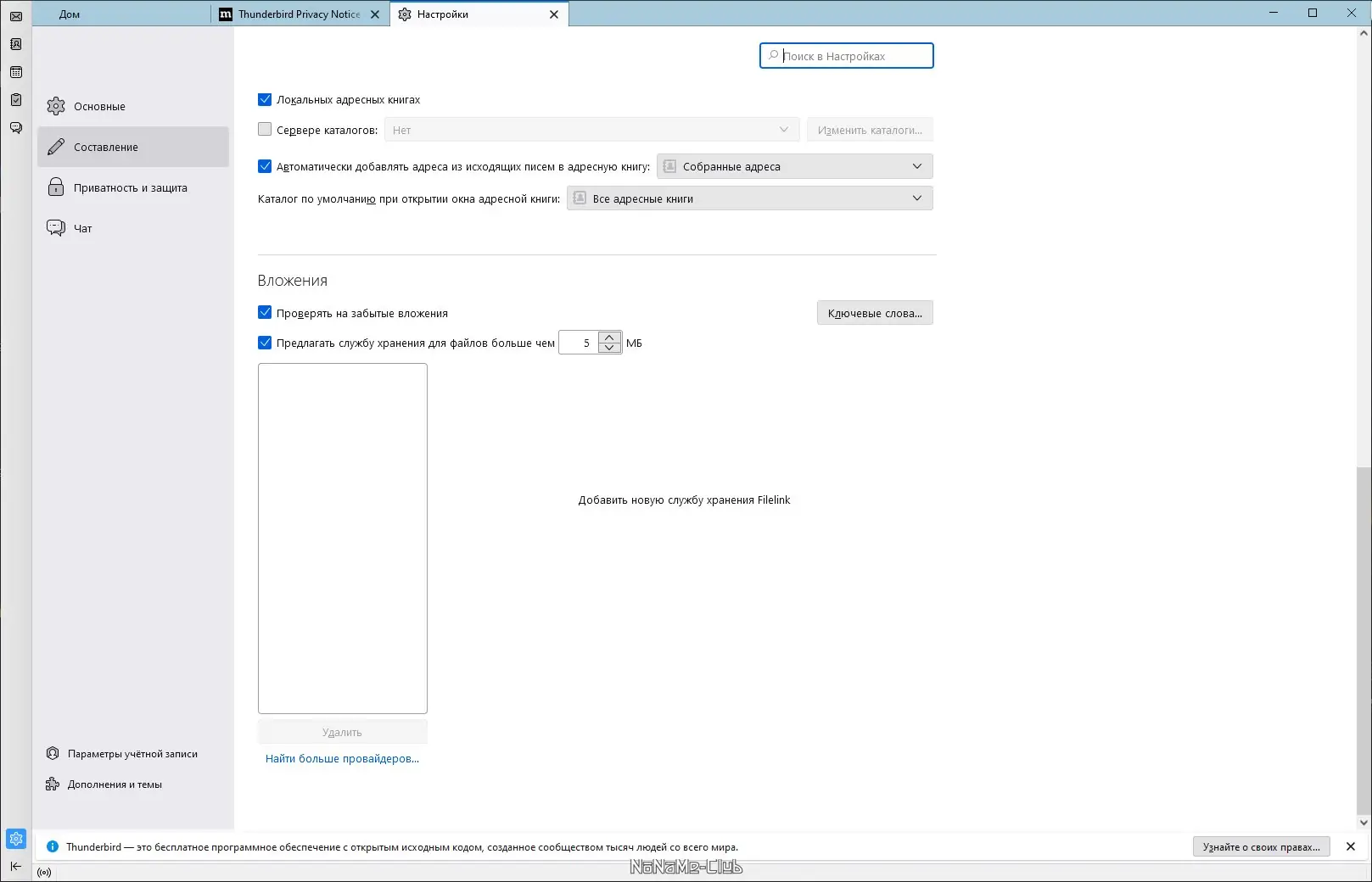Click the Изменить каталоги... button
Screen dimensions: 1372x882
[870, 130]
